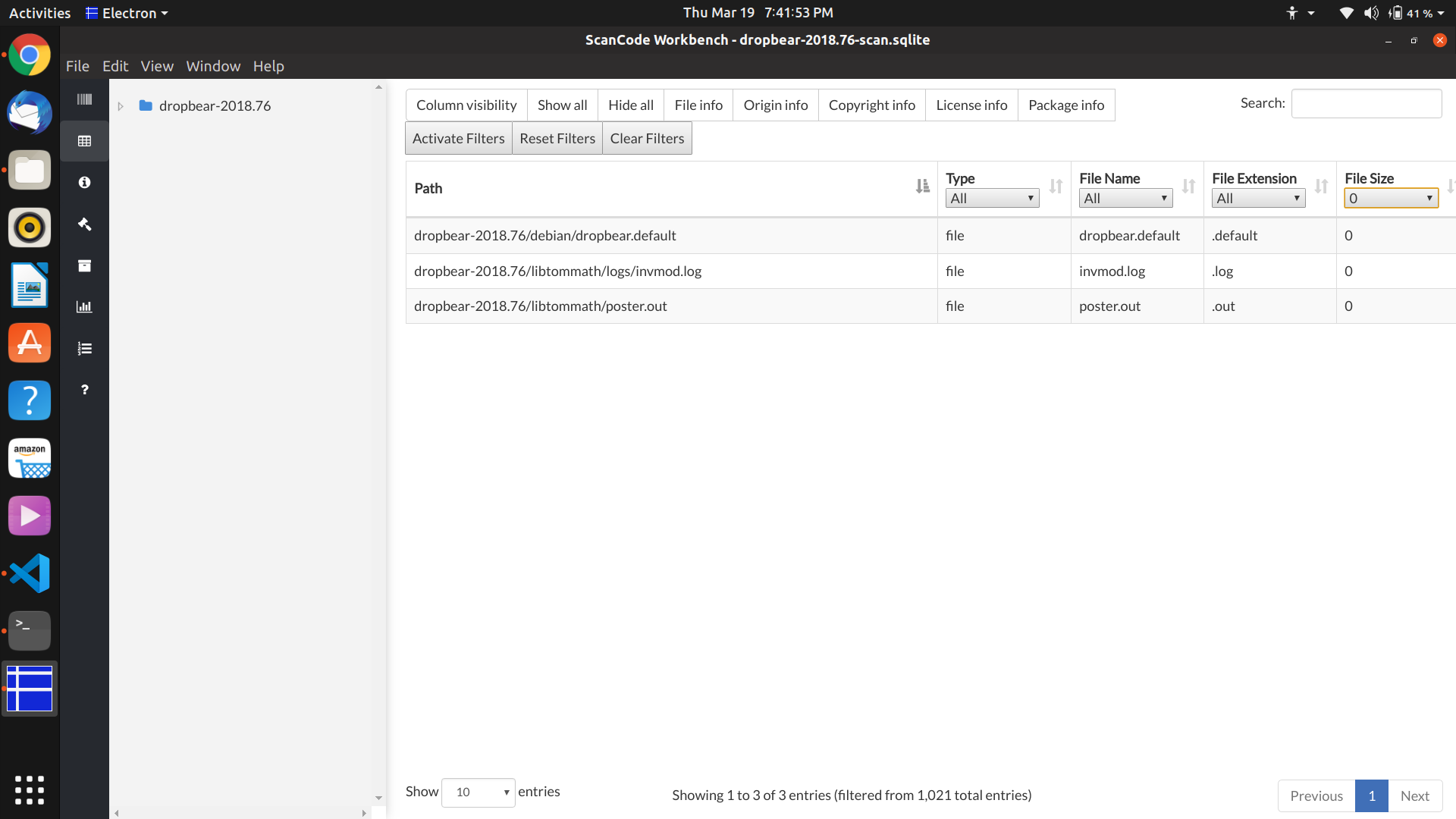The height and width of the screenshot is (819, 1456).
Task: Click the tree panel down scroll arrow
Action: [x=378, y=799]
